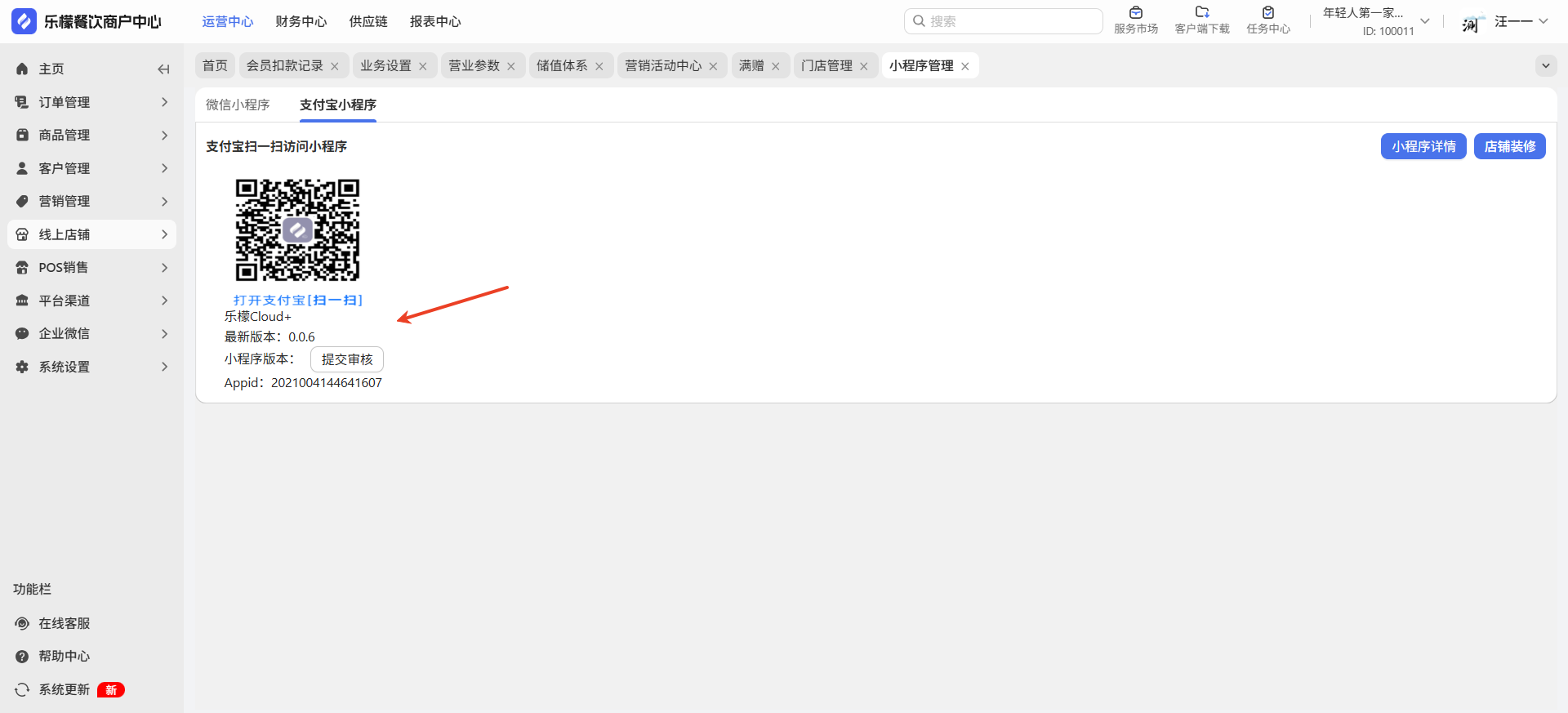Open the 供应链 top menu
Image resolution: width=1568 pixels, height=713 pixels.
coord(368,22)
